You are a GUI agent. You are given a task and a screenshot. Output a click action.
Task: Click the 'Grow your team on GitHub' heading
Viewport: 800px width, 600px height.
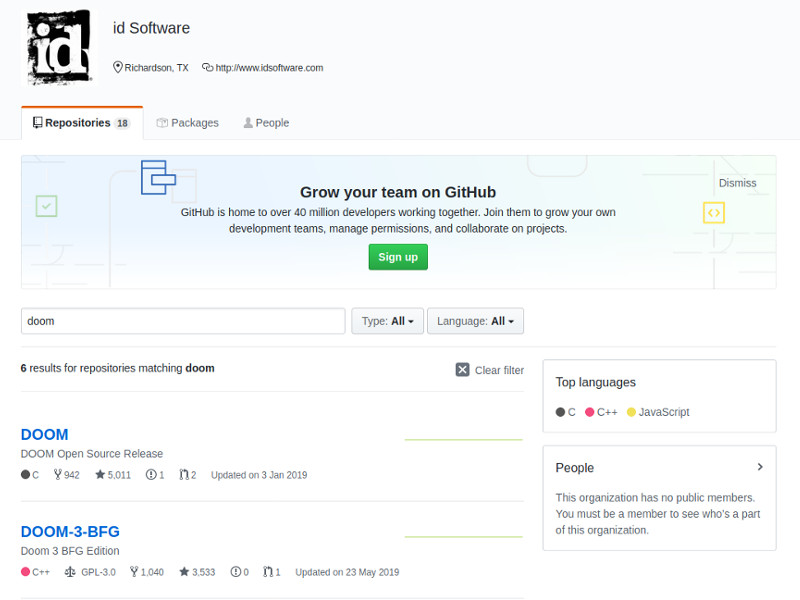click(x=398, y=192)
